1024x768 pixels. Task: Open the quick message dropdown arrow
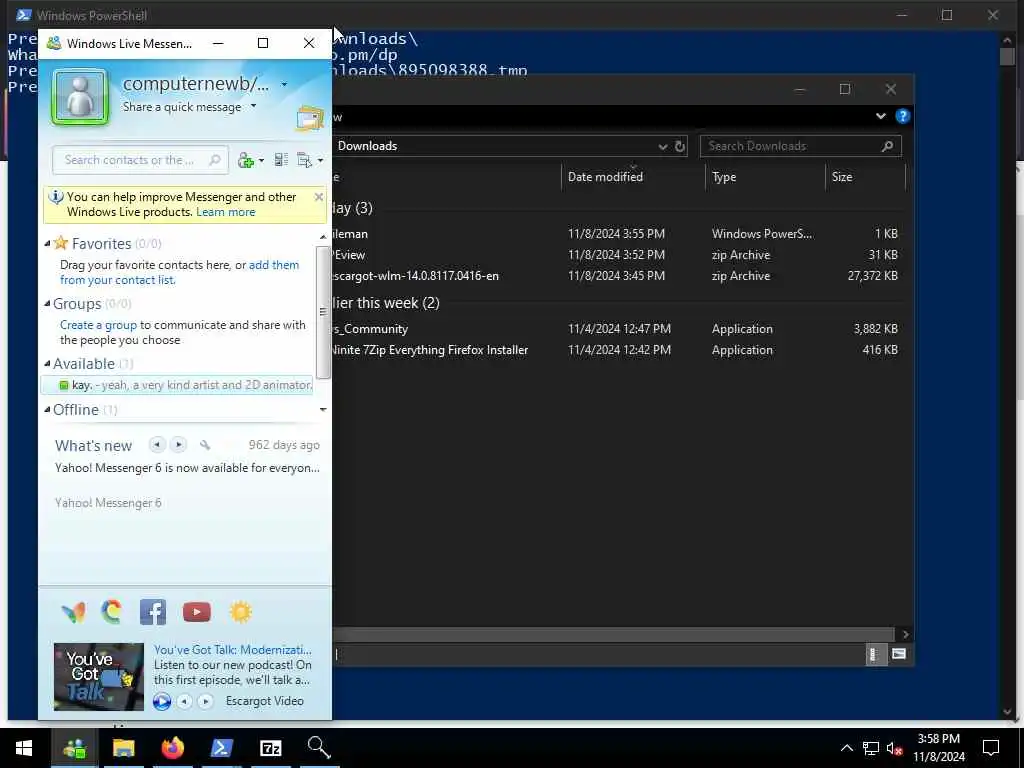253,106
